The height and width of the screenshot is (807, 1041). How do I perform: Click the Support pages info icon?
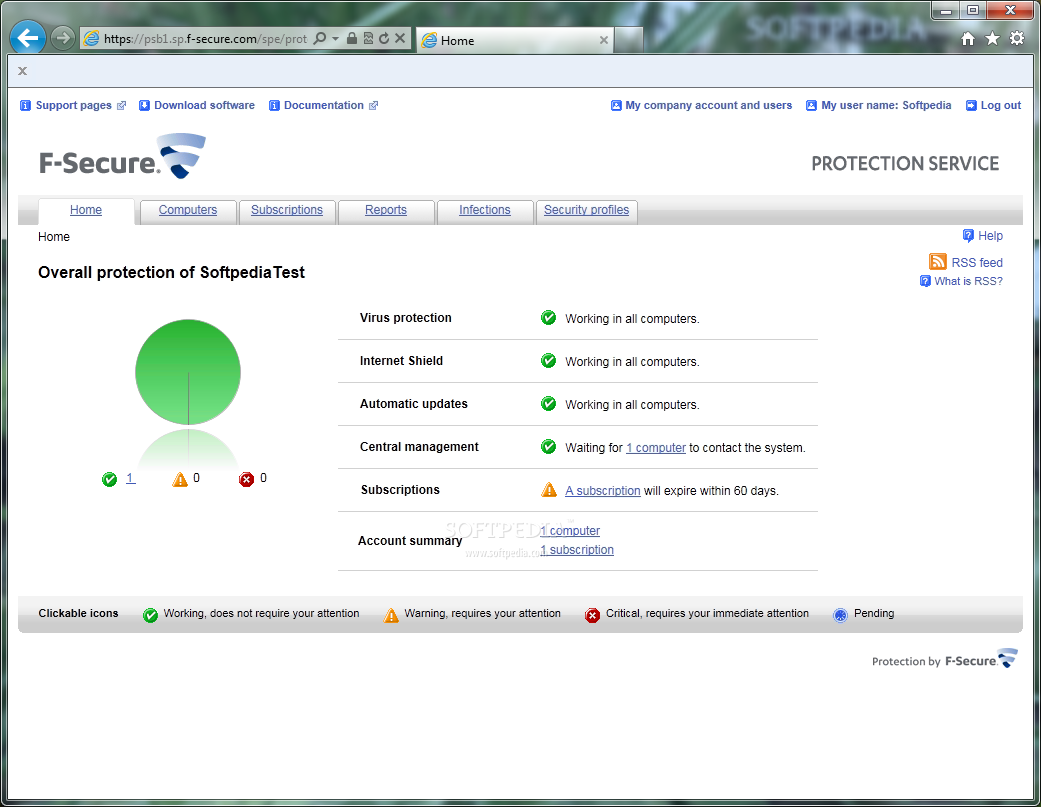25,106
